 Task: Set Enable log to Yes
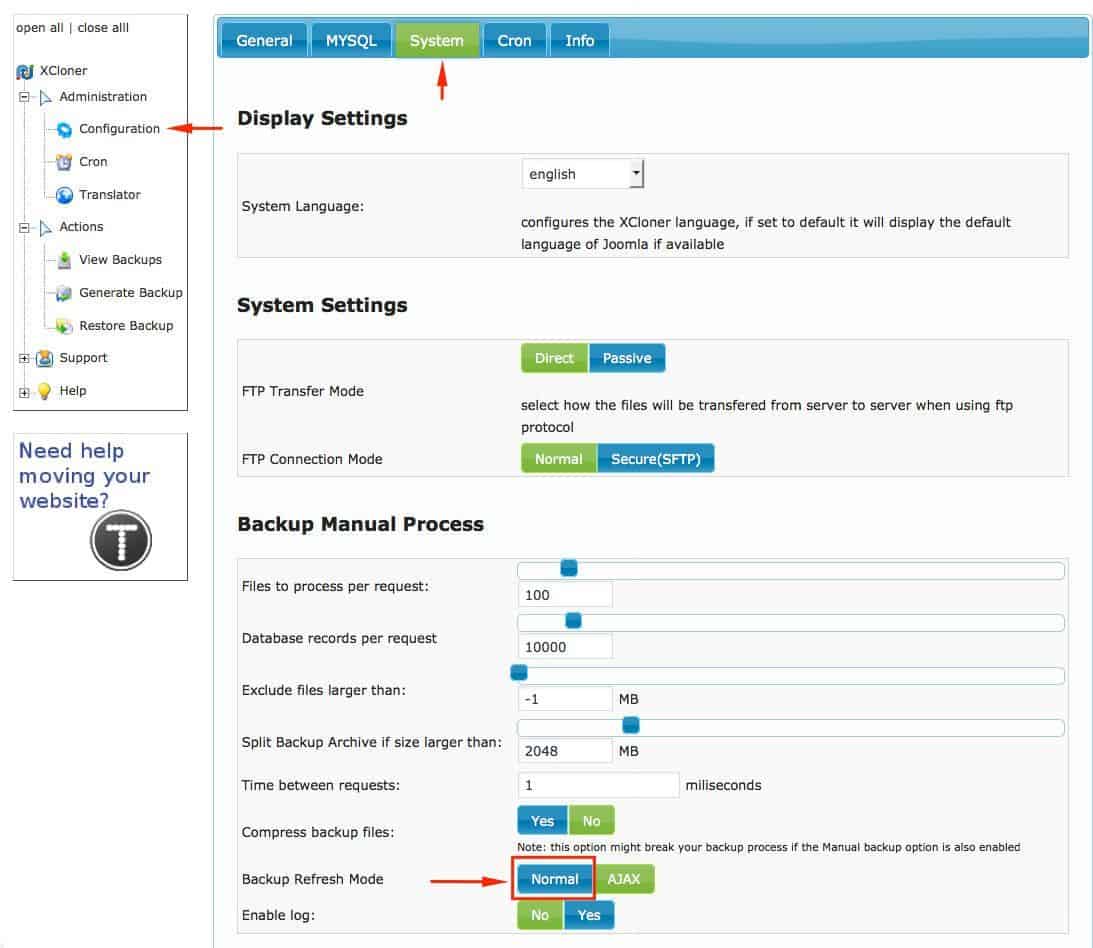point(589,915)
